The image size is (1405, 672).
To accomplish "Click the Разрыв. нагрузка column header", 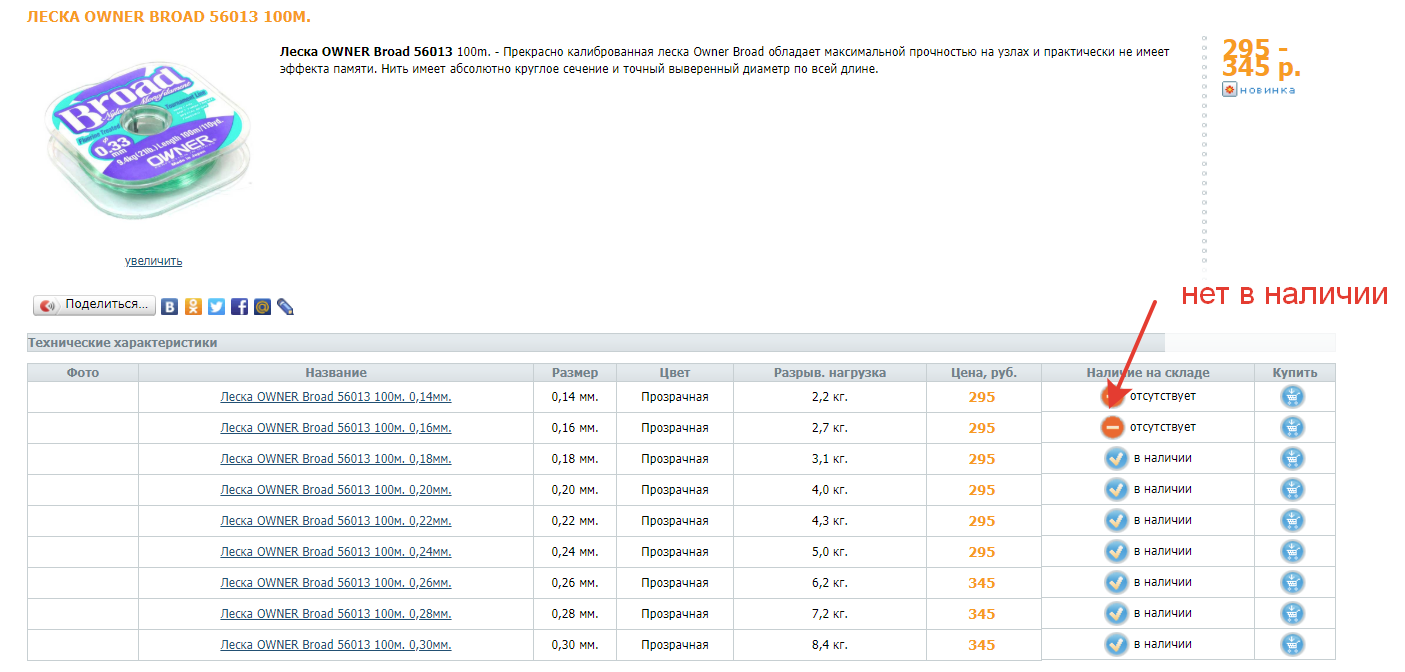I will point(830,373).
